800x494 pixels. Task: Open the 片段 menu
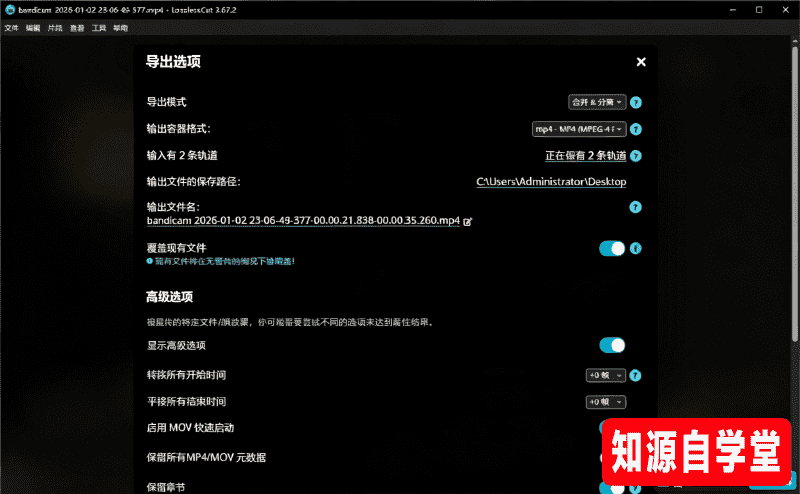point(55,28)
